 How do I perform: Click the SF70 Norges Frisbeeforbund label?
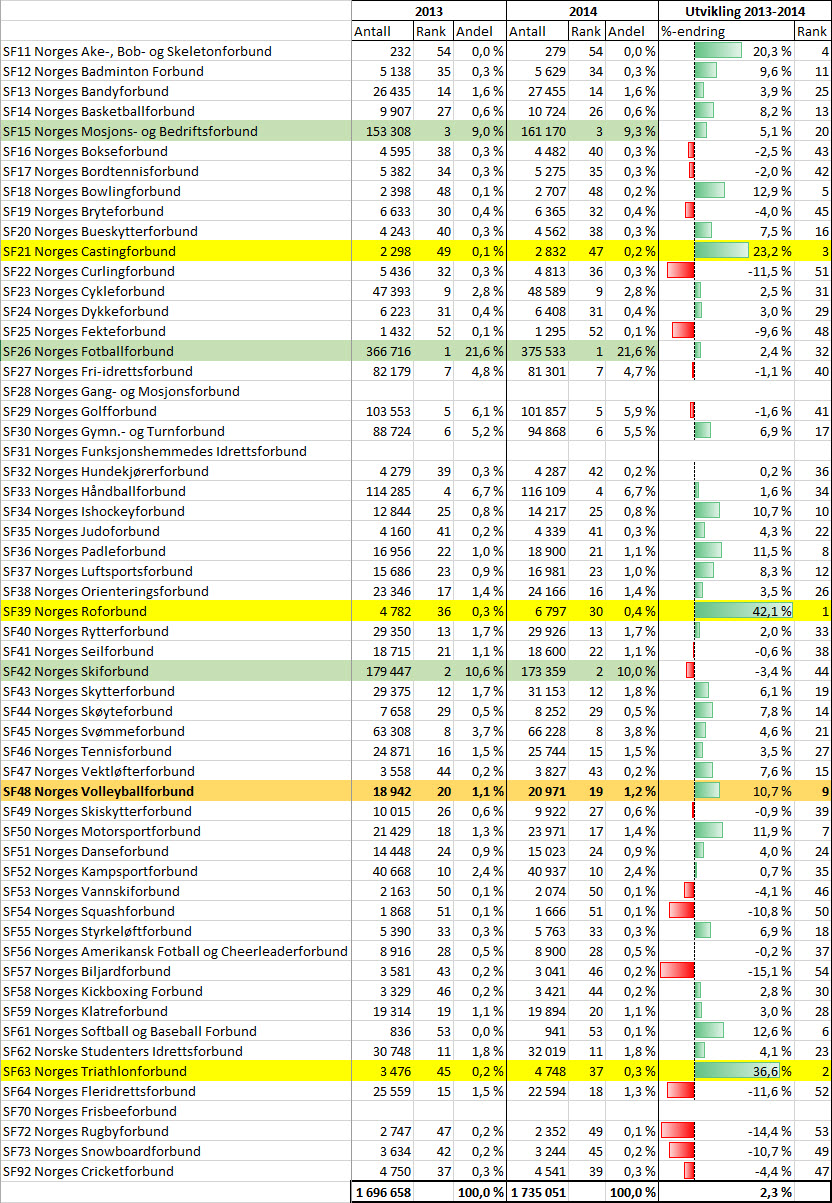90,1111
